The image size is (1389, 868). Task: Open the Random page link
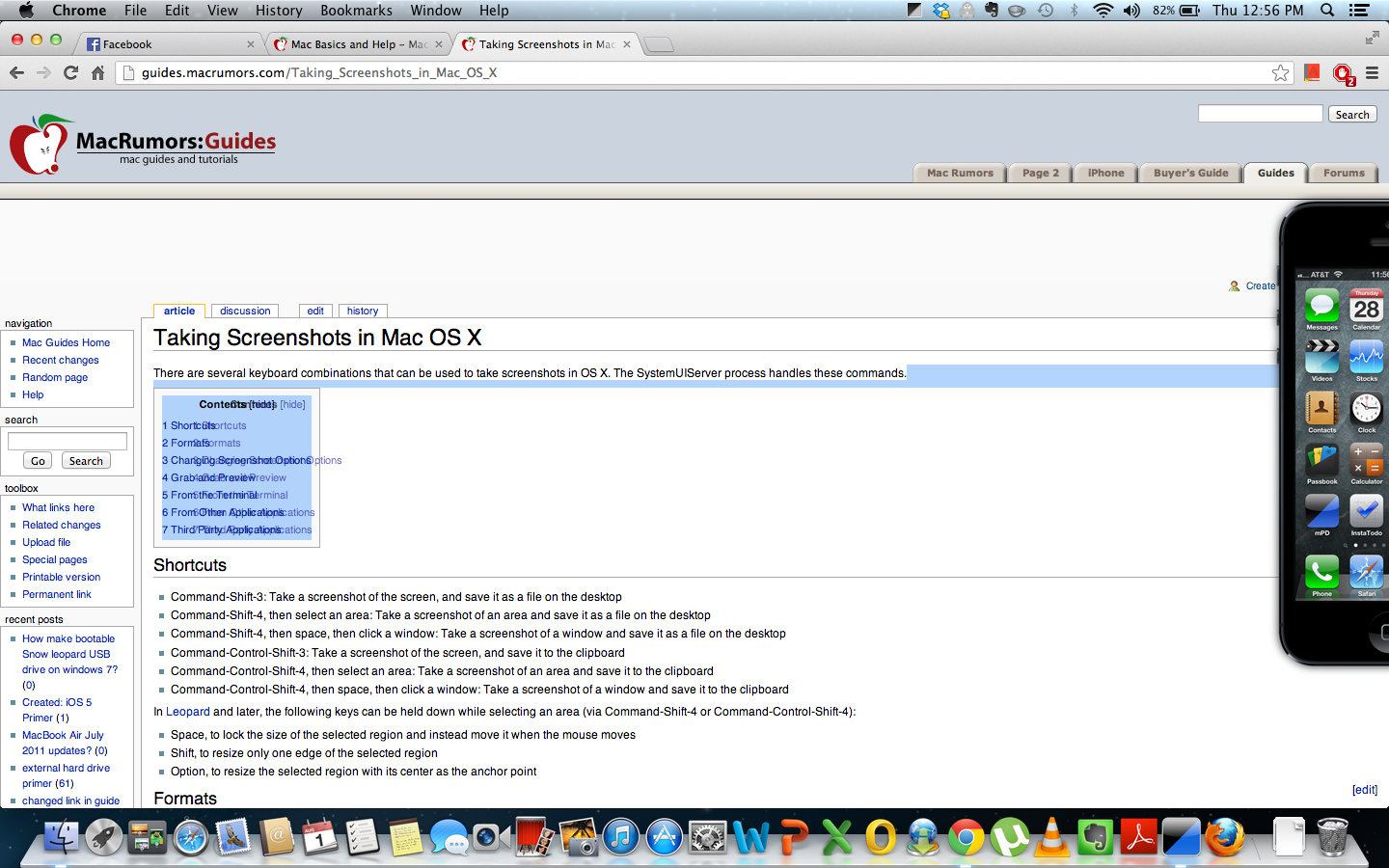tap(55, 377)
